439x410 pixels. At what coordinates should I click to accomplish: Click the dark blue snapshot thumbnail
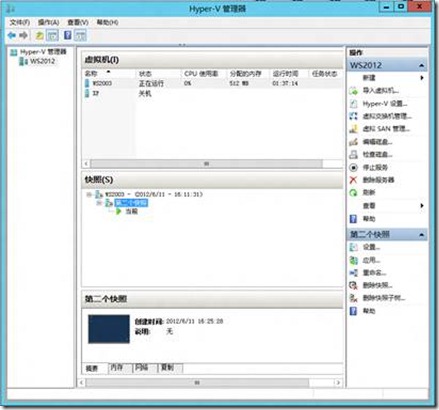(x=109, y=329)
